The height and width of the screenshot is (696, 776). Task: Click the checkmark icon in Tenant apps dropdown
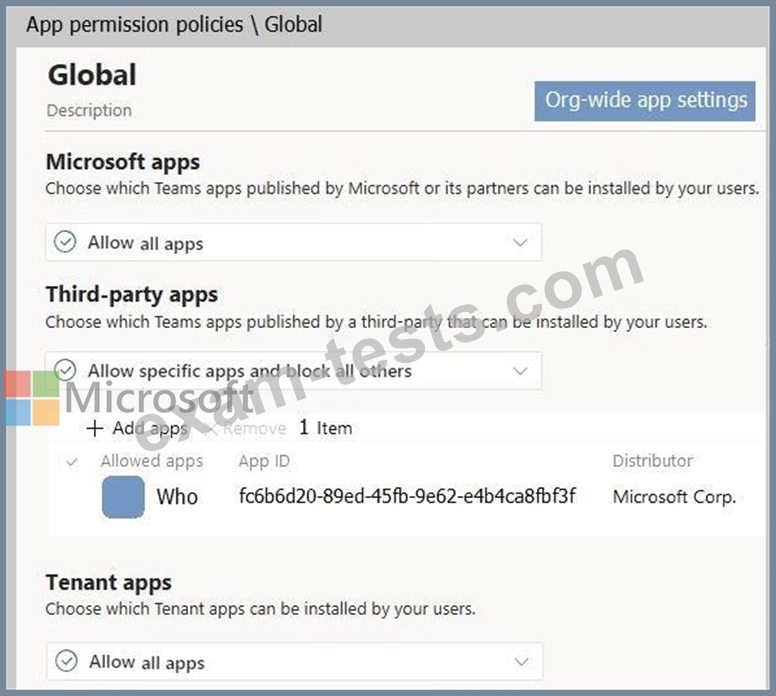coord(66,661)
